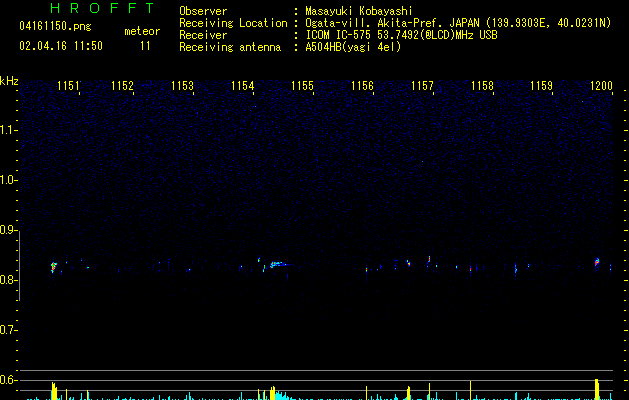The image size is (629, 400).
Task: Click the Receiver label
Action: click(203, 35)
